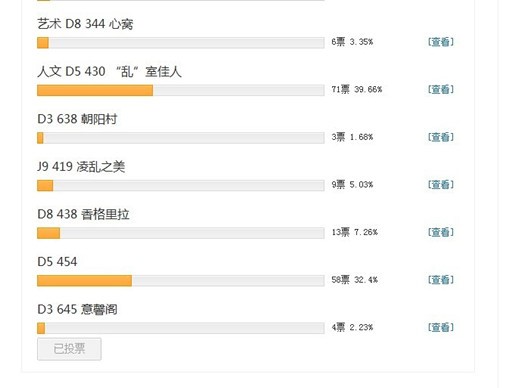Click the 58票 32.4% result text
The width and height of the screenshot is (507, 388).
(x=354, y=280)
